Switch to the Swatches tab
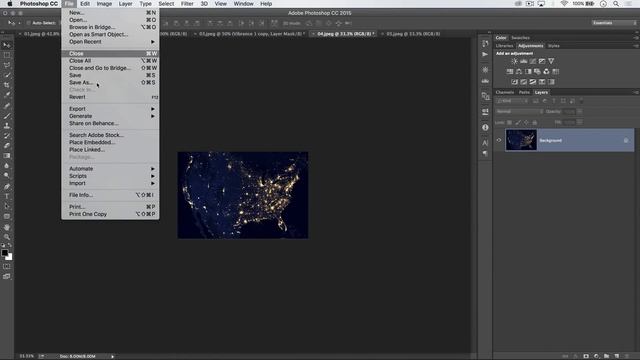 520,38
